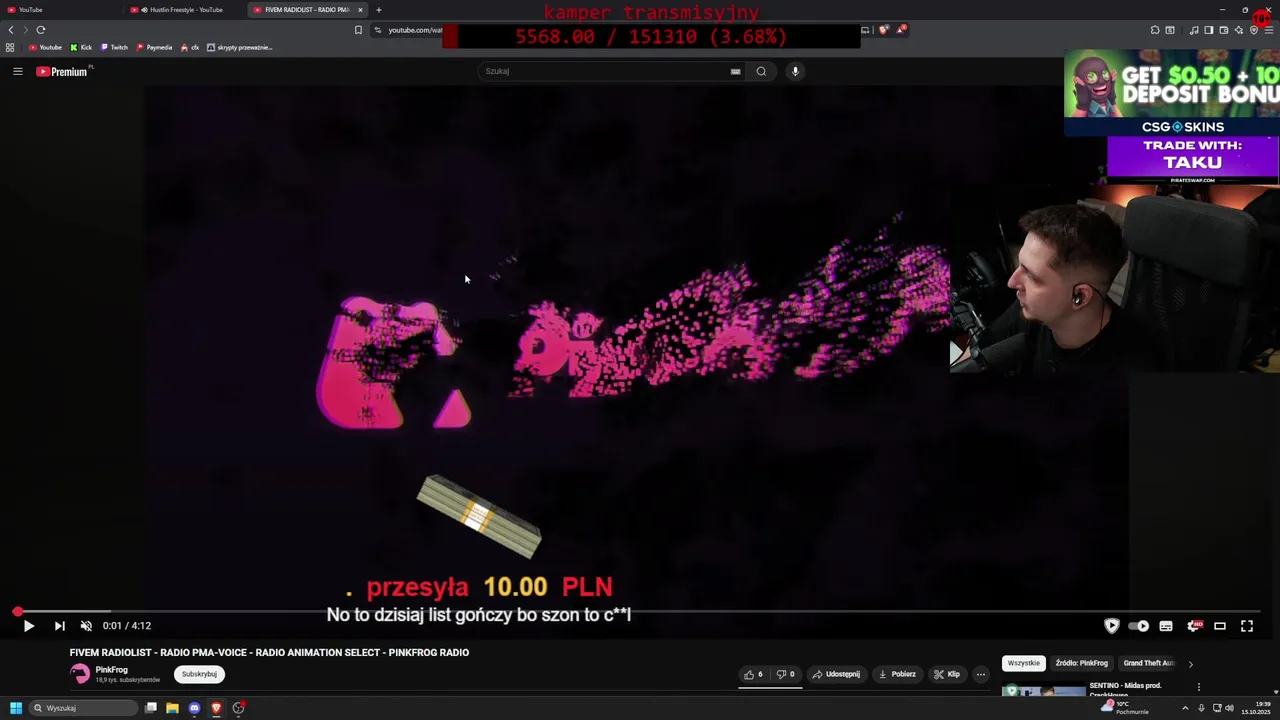Open File Explorer from taskbar
Viewport: 1280px width, 720px height.
click(172, 708)
